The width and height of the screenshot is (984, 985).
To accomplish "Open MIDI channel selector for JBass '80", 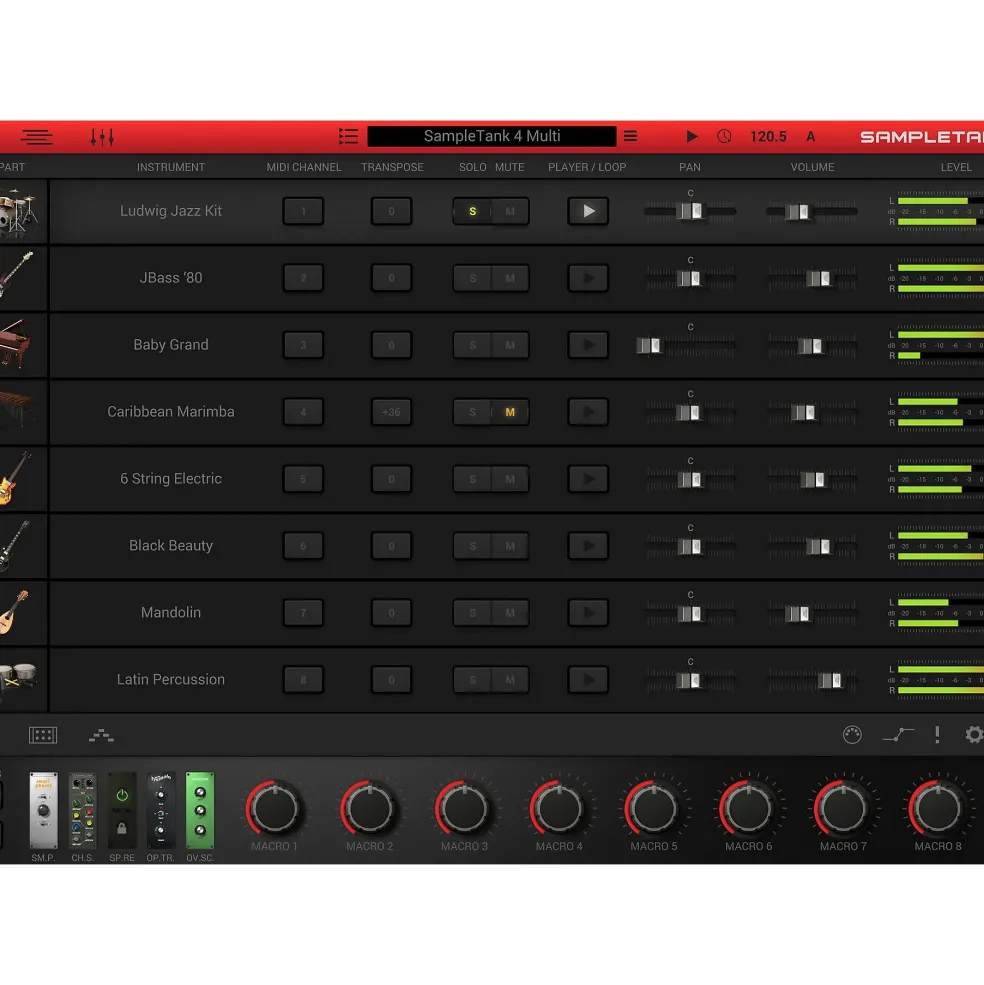I will pyautogui.click(x=303, y=278).
